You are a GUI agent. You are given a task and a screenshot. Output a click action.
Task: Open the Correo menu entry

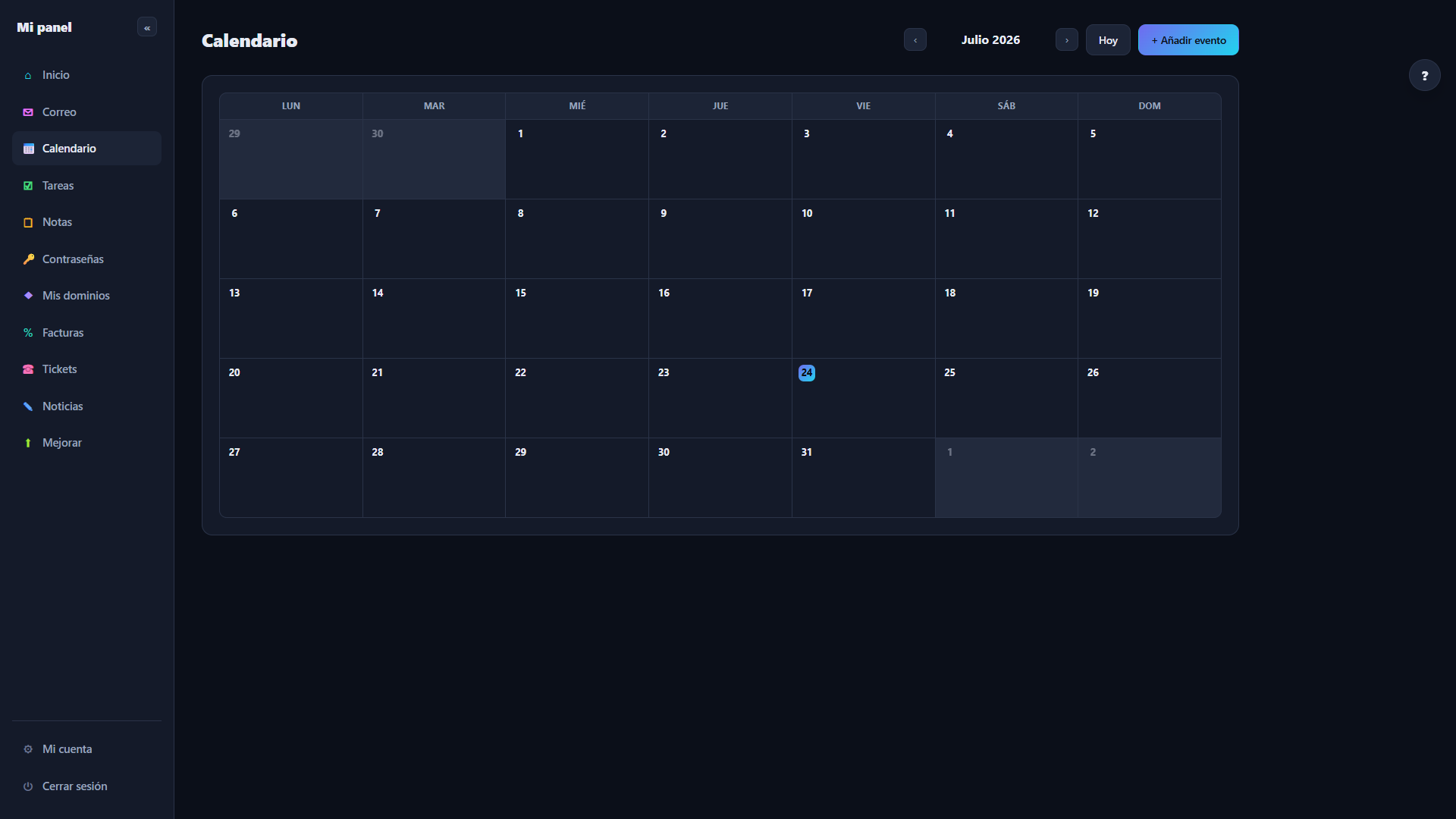[x=86, y=112]
